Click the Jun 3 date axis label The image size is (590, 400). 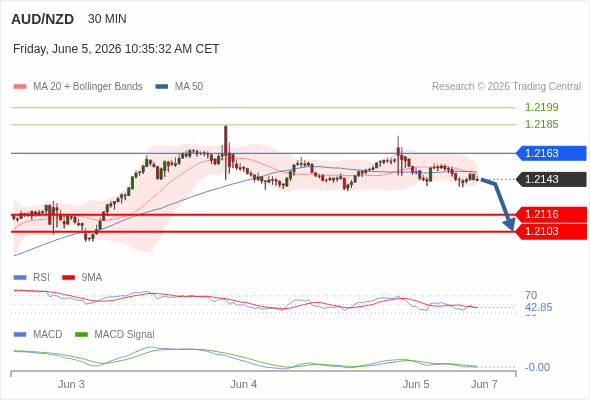(x=71, y=384)
